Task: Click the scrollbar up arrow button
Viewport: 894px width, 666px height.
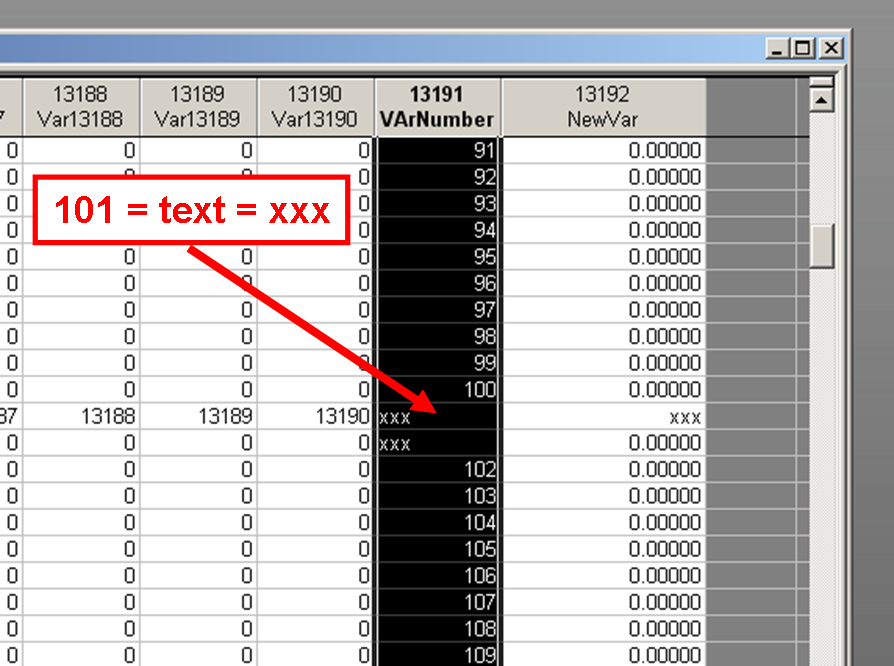Action: 822,99
